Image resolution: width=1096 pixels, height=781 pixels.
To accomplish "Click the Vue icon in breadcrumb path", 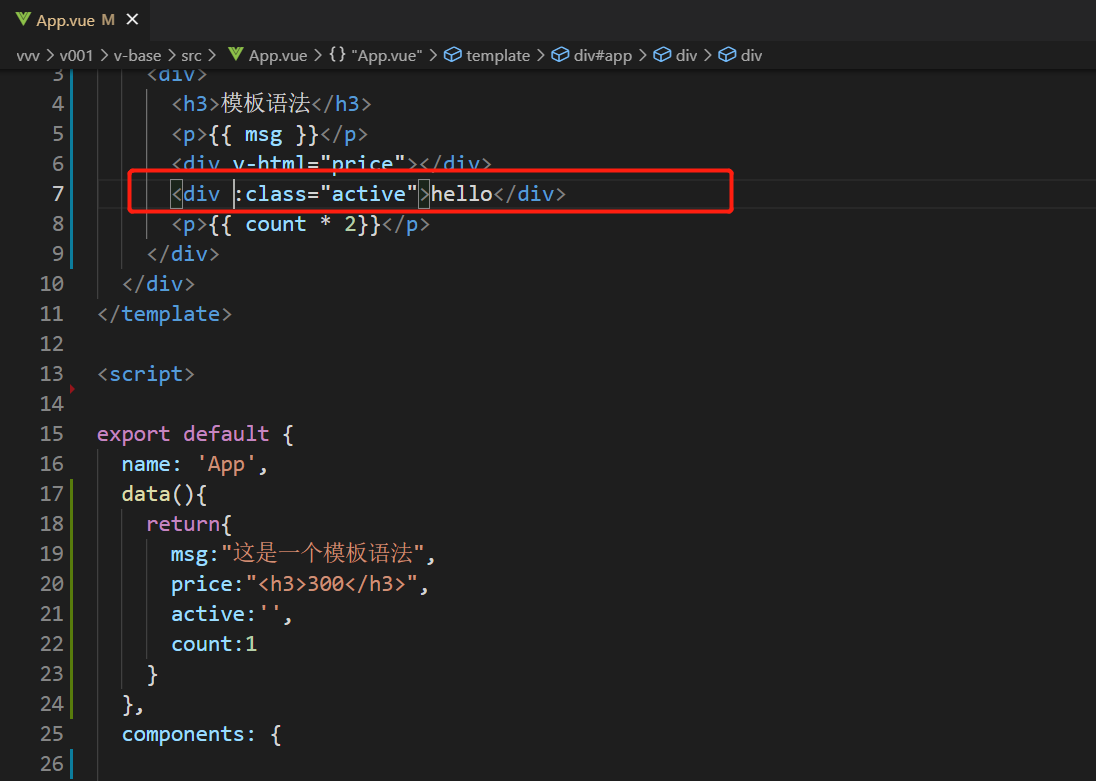I will (x=236, y=55).
